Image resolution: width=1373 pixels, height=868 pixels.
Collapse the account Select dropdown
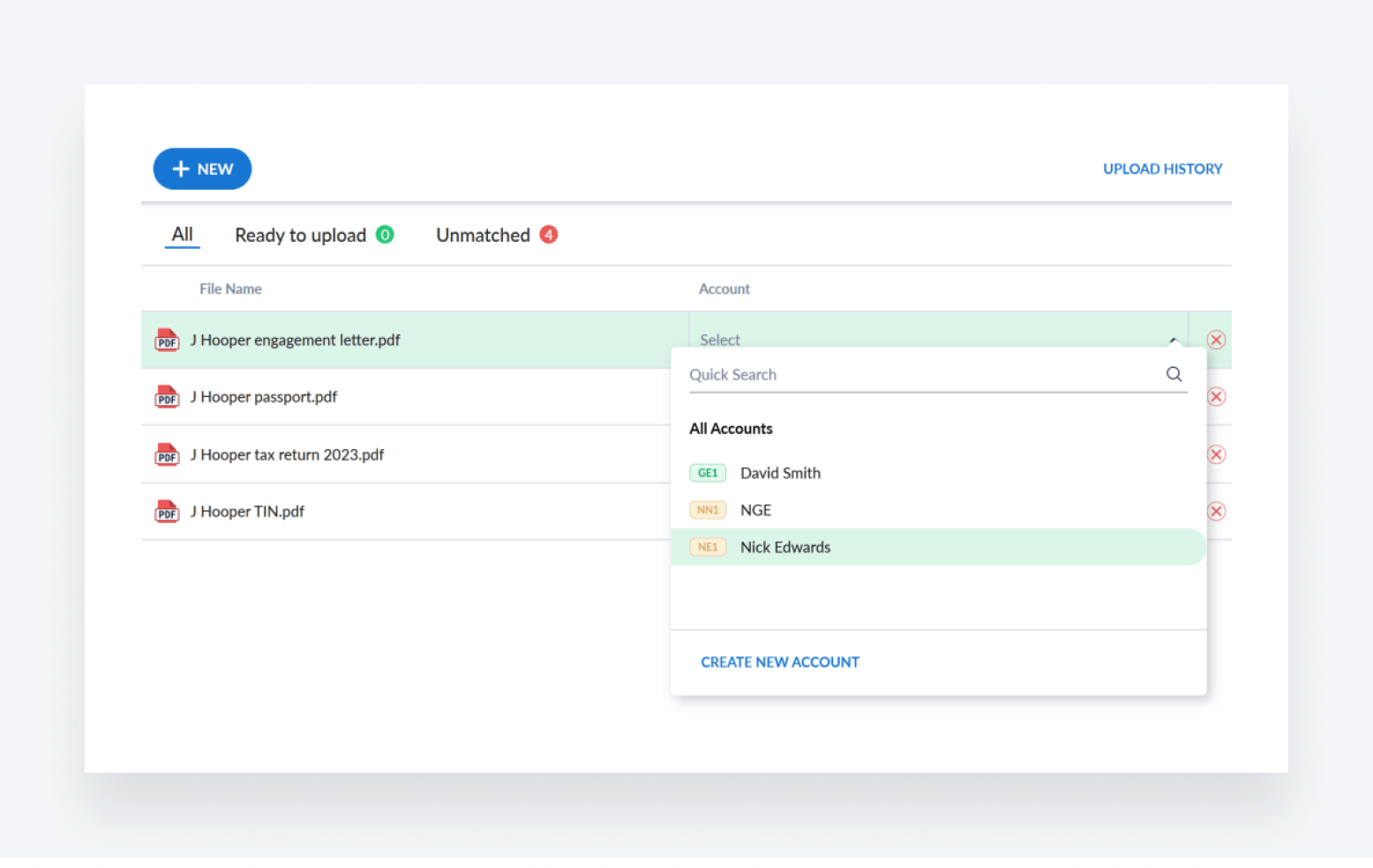coord(1173,340)
